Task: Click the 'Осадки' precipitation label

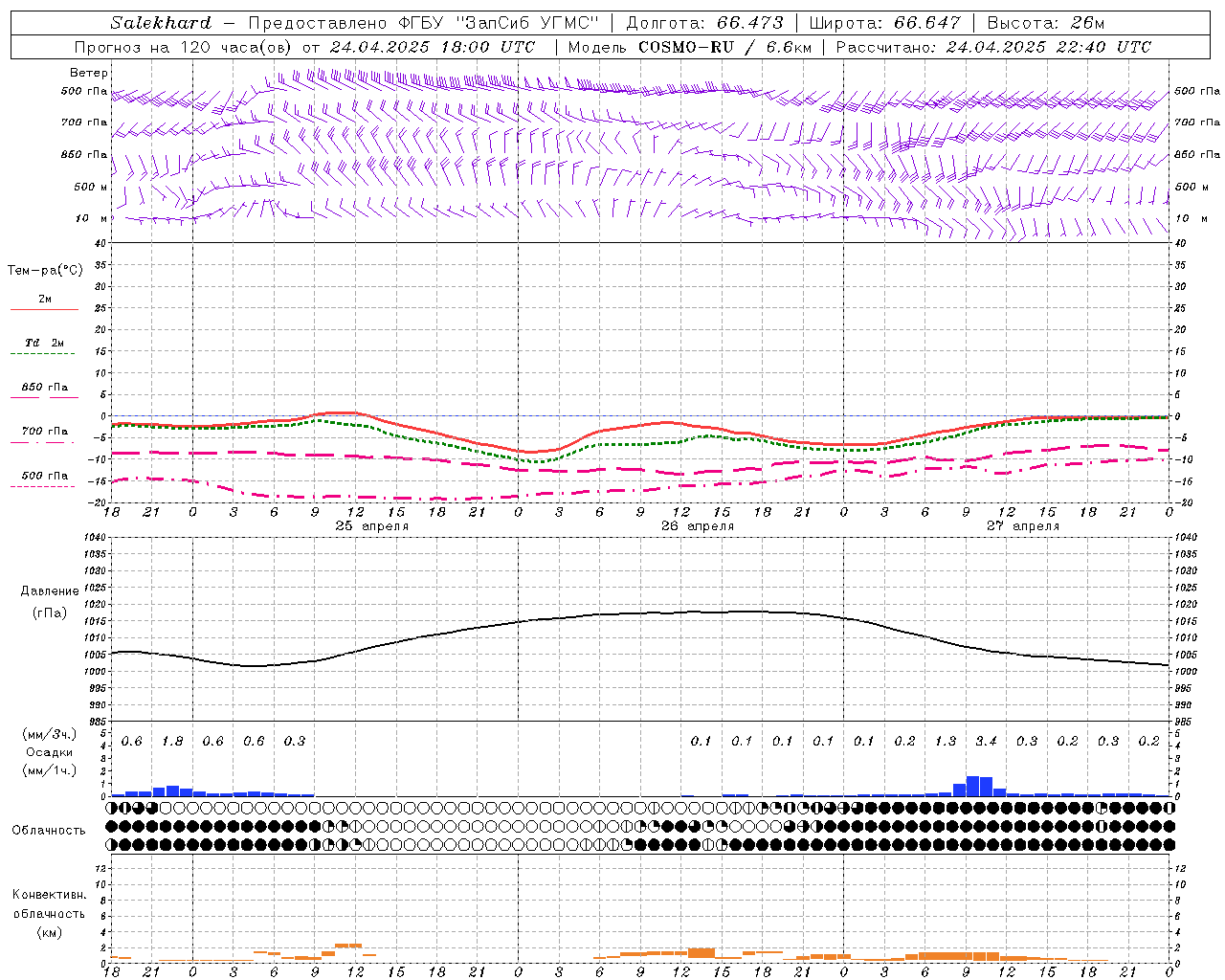Action: pyautogui.click(x=50, y=752)
